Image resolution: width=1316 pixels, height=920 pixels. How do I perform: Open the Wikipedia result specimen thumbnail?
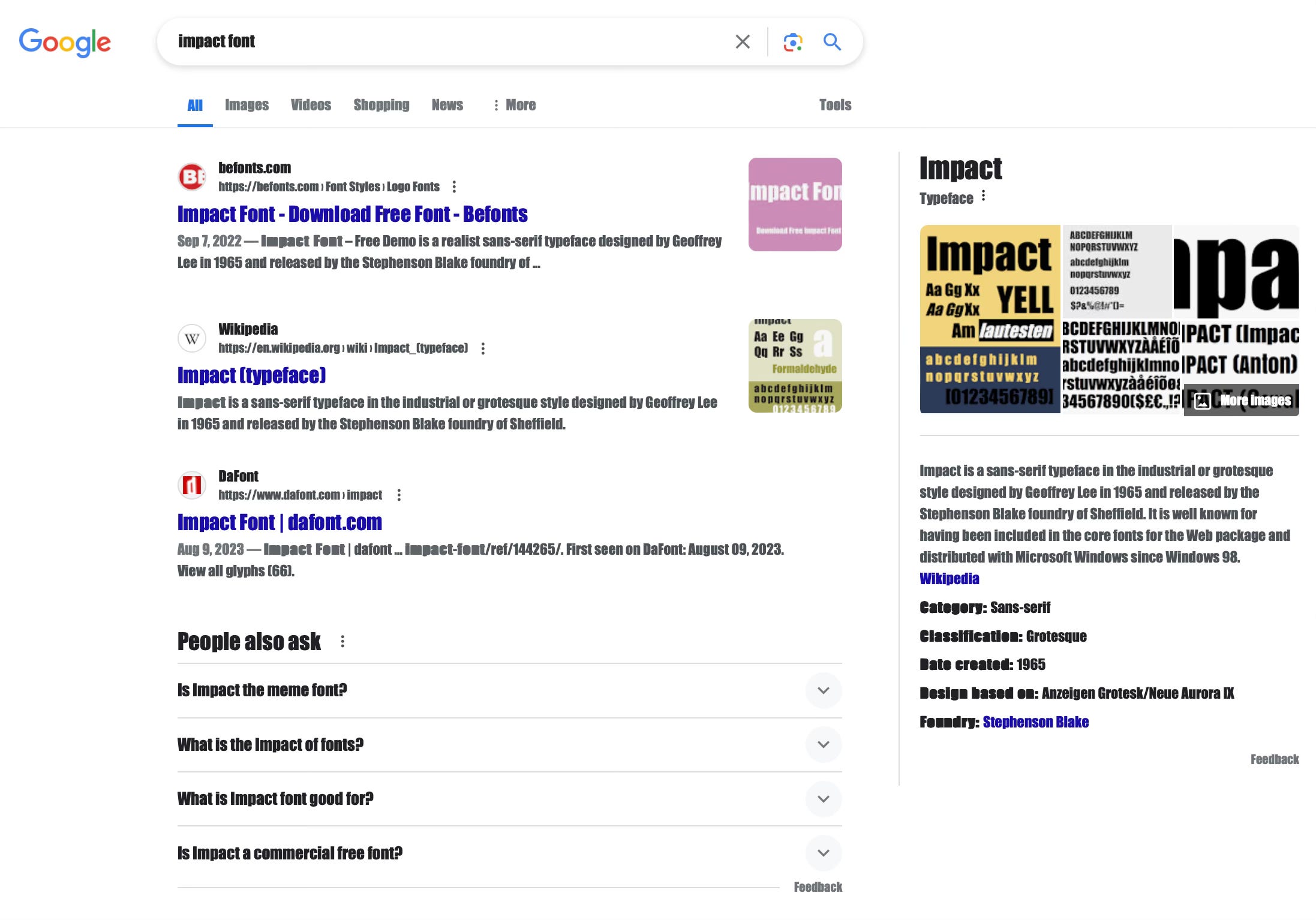(795, 366)
